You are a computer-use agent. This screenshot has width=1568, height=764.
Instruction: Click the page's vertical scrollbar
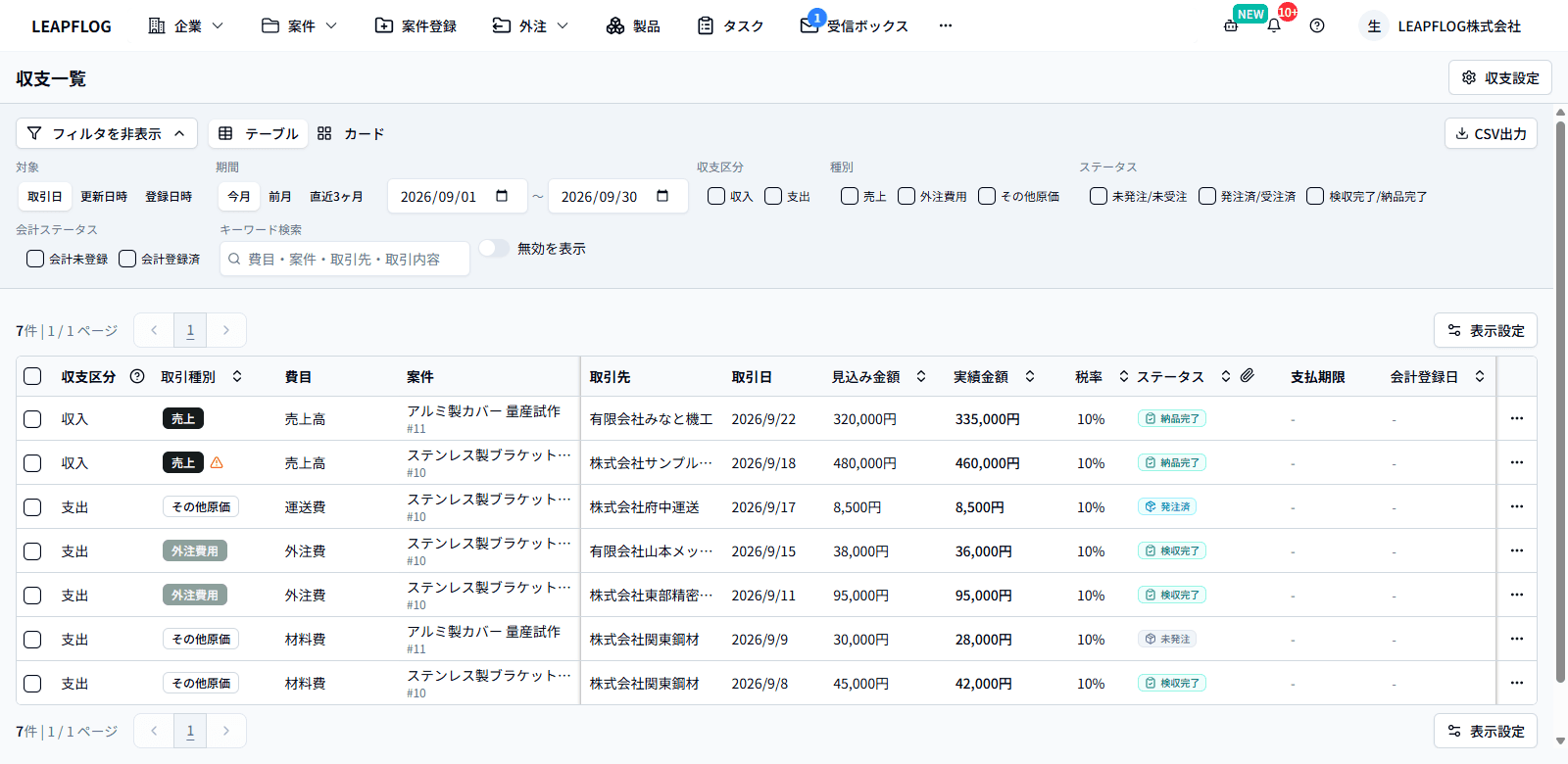[x=1560, y=402]
